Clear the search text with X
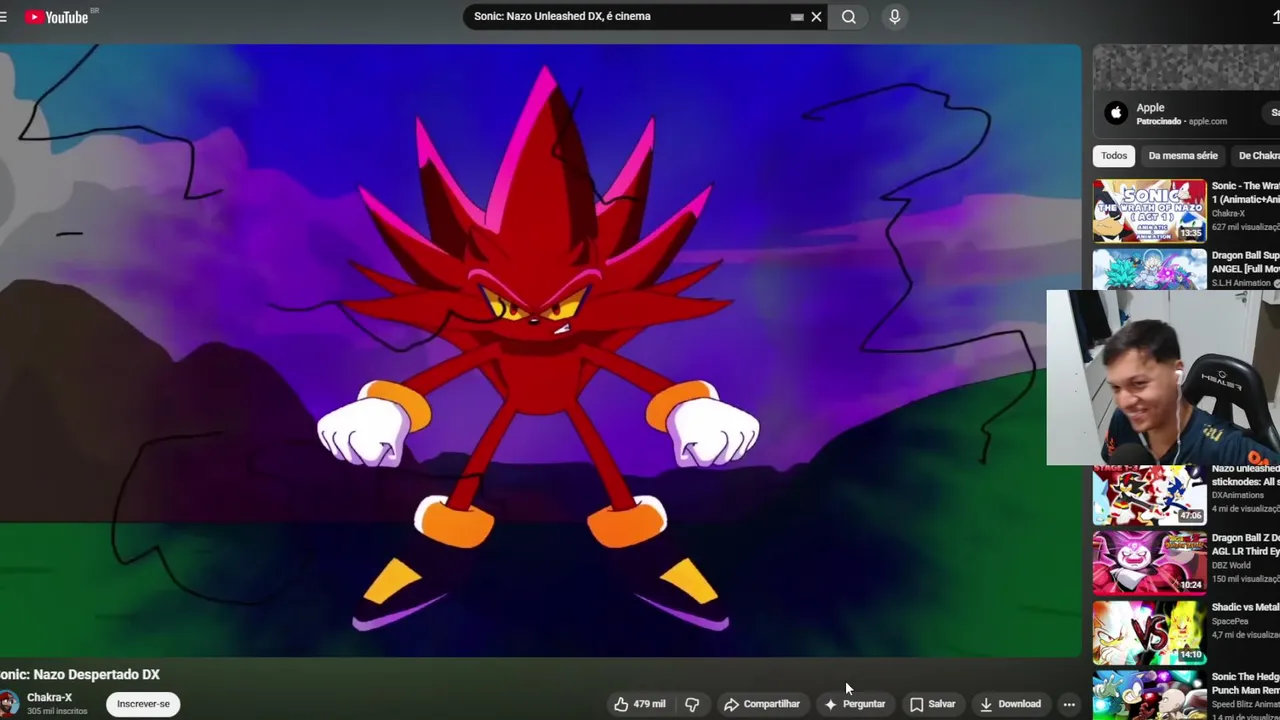1280x720 pixels. tap(816, 17)
